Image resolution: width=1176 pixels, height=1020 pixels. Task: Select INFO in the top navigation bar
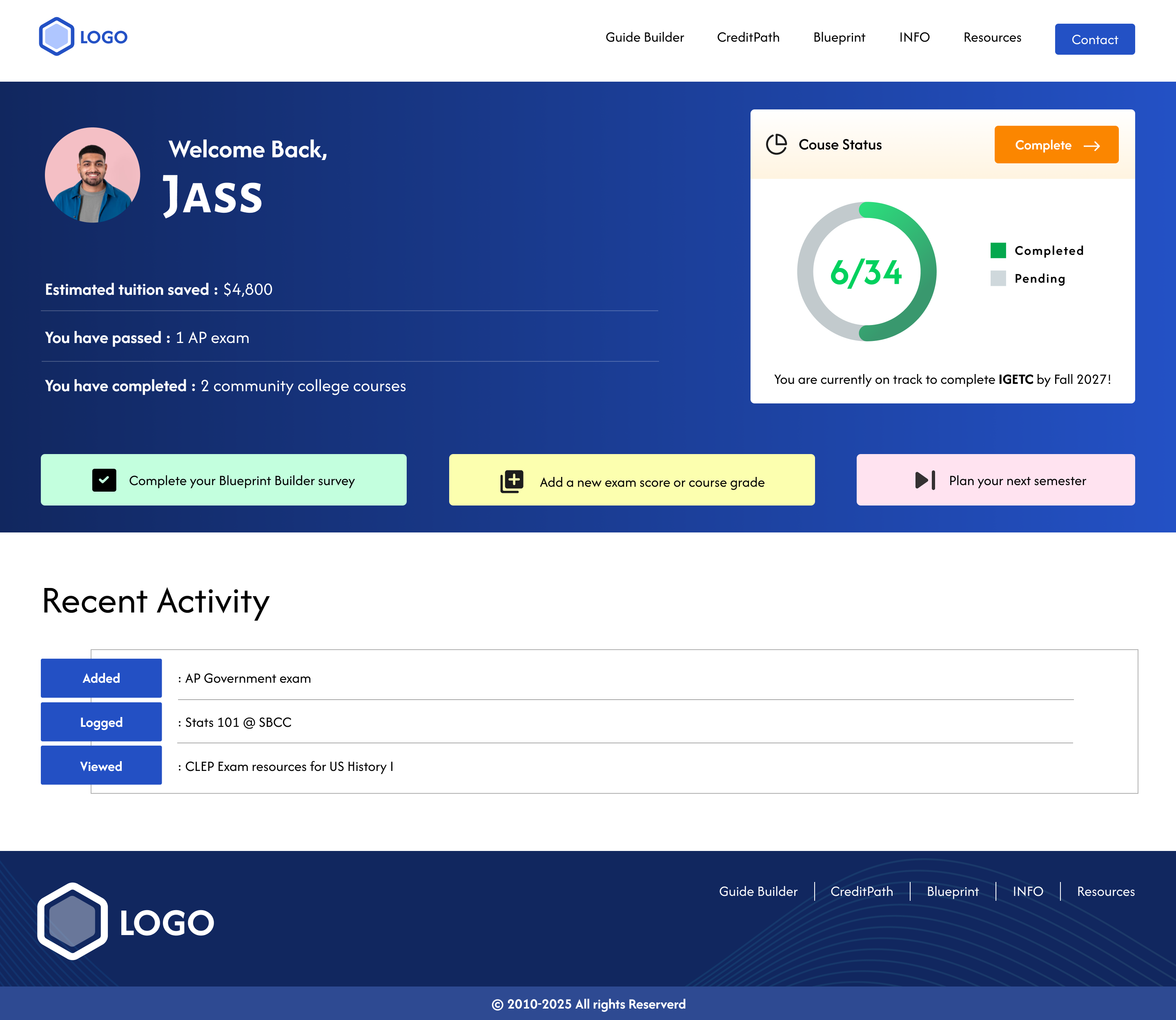click(x=914, y=38)
